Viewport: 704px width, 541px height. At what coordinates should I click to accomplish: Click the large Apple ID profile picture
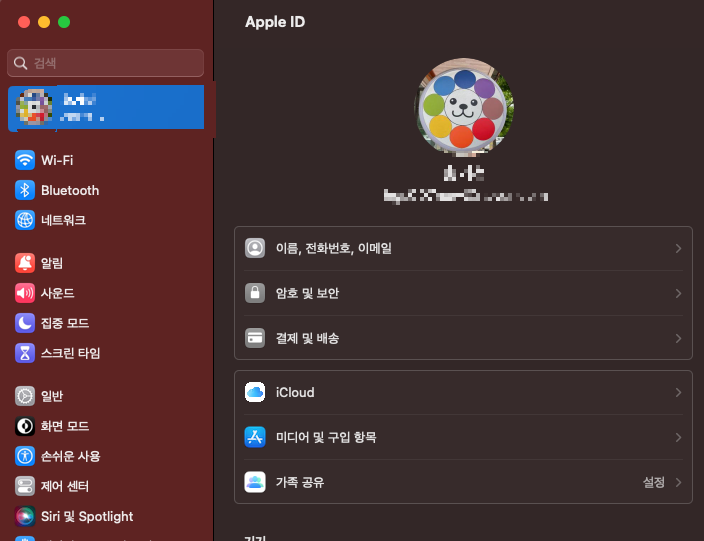click(x=464, y=107)
